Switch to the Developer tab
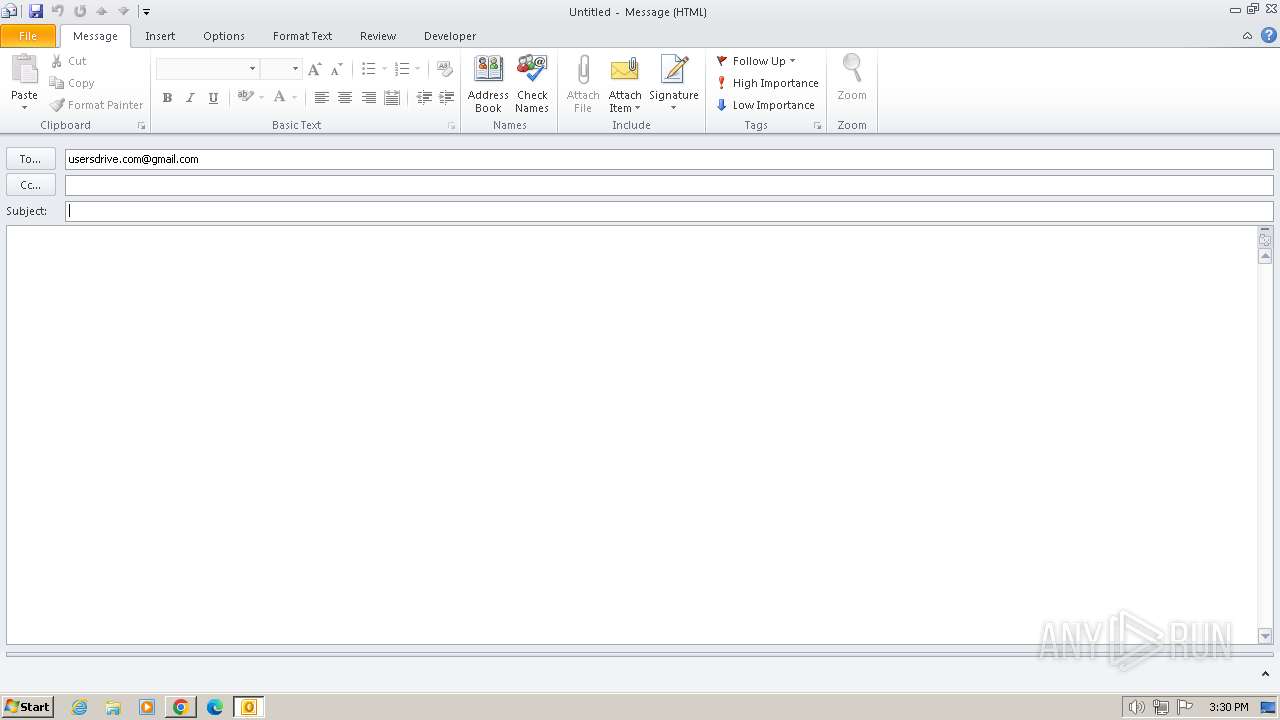 click(x=450, y=36)
